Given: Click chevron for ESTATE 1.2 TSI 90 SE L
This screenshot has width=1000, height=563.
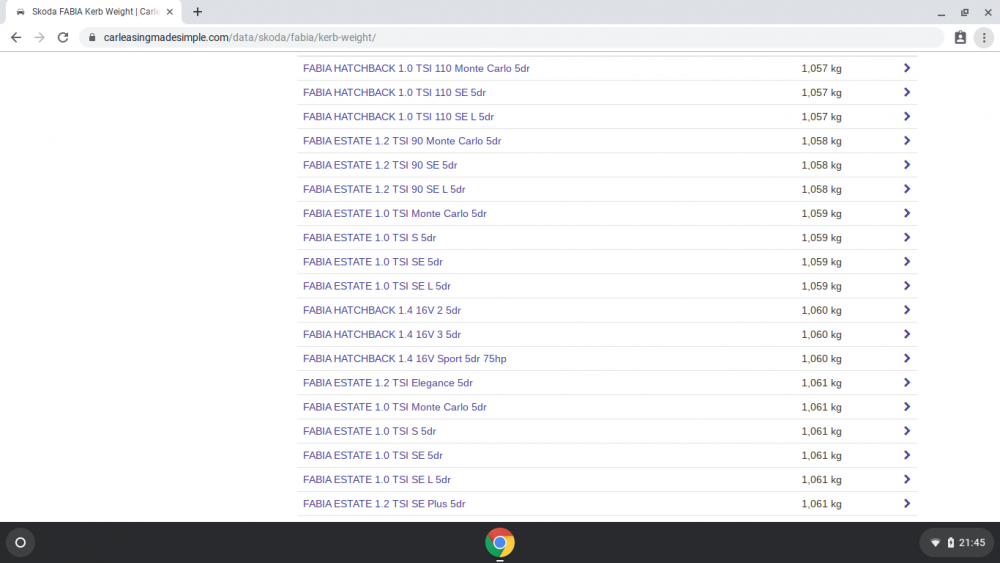Looking at the screenshot, I should coord(907,189).
